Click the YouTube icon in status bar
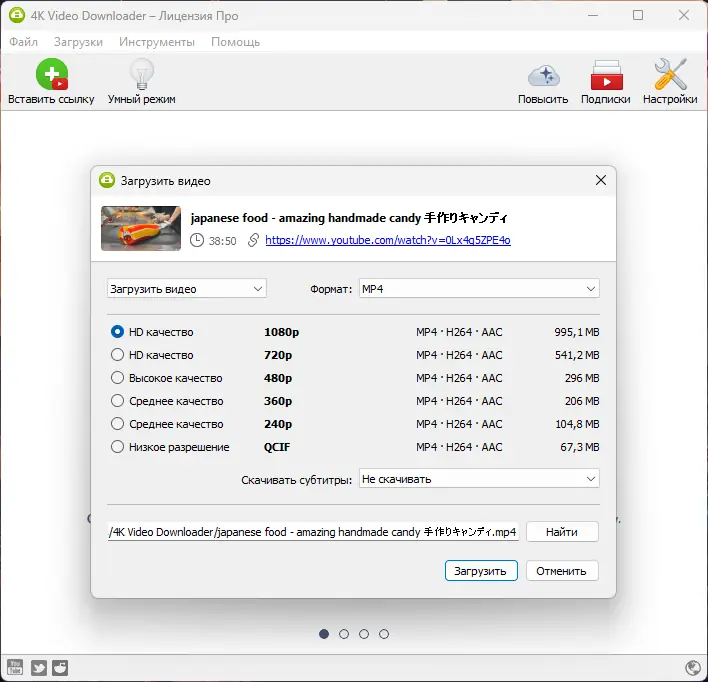 click(x=15, y=667)
